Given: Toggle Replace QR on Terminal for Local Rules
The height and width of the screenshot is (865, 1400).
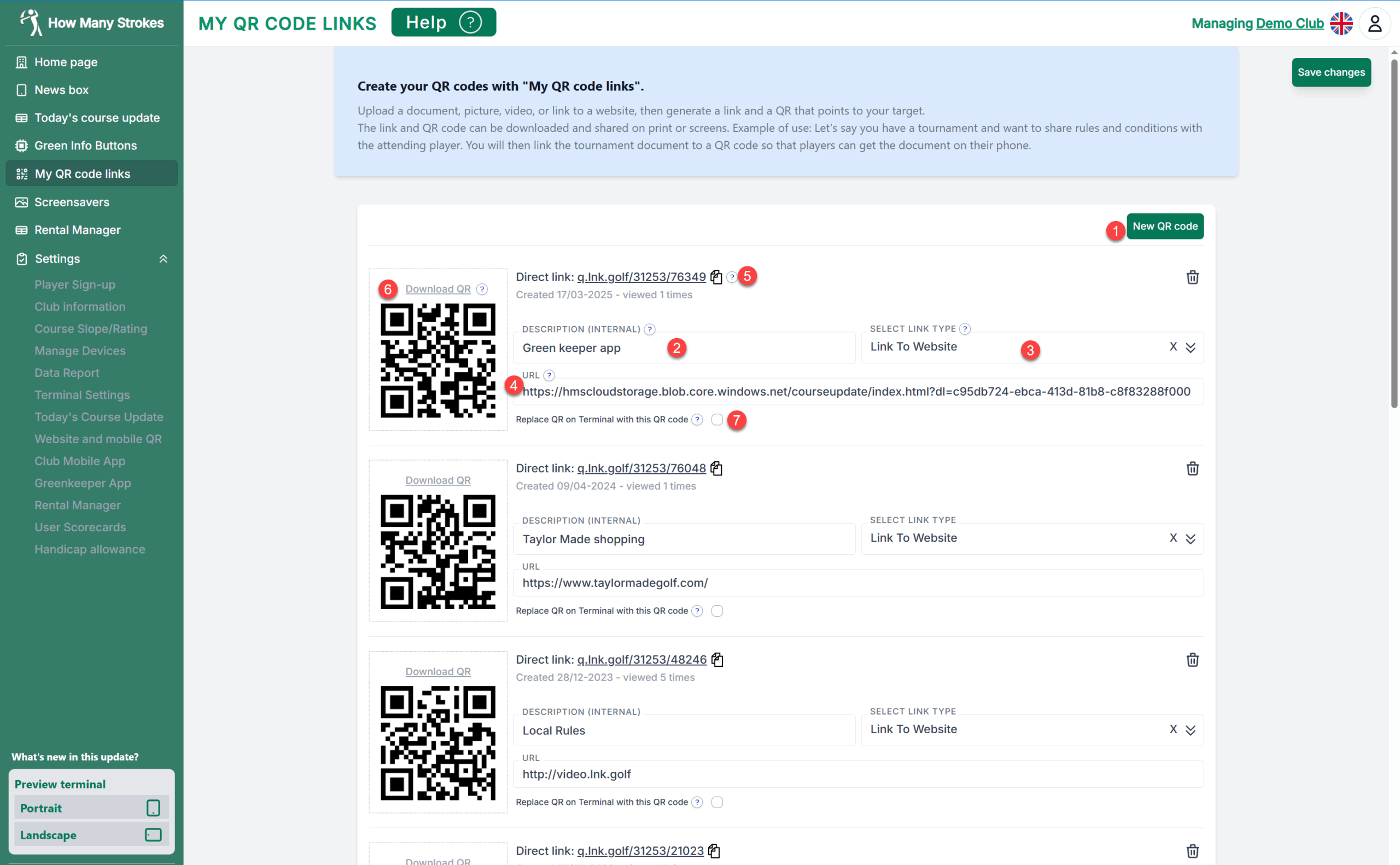Looking at the screenshot, I should 717,802.
